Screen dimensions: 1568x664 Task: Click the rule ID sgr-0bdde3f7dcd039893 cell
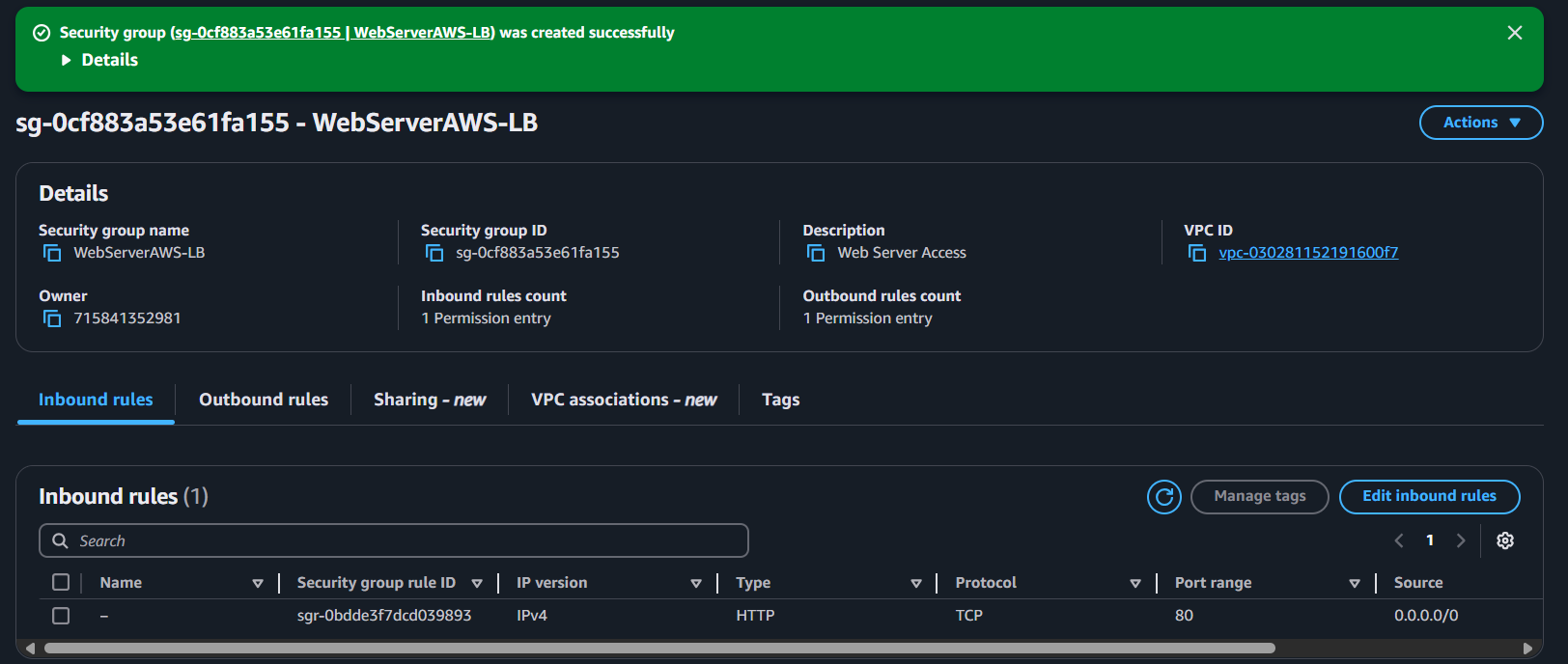coord(384,616)
